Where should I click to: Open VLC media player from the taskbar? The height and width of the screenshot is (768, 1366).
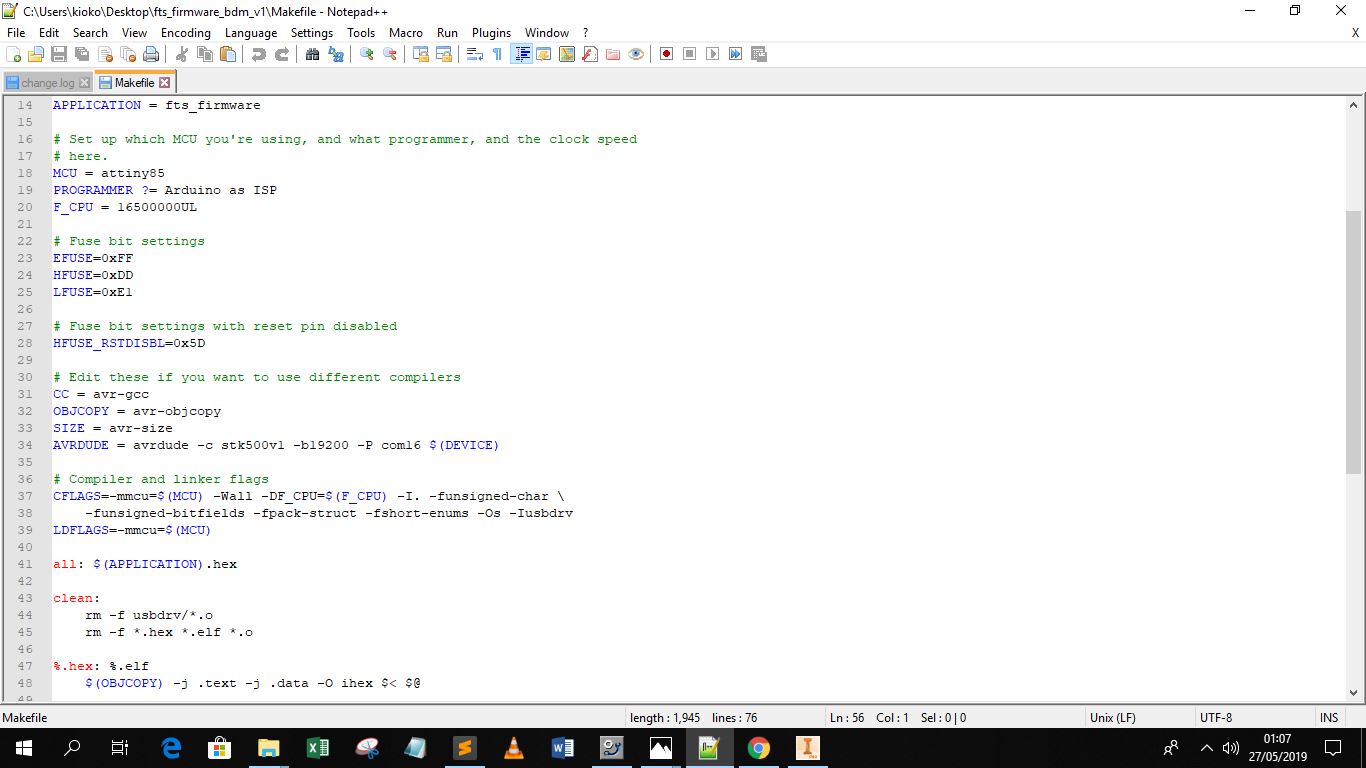[513, 748]
